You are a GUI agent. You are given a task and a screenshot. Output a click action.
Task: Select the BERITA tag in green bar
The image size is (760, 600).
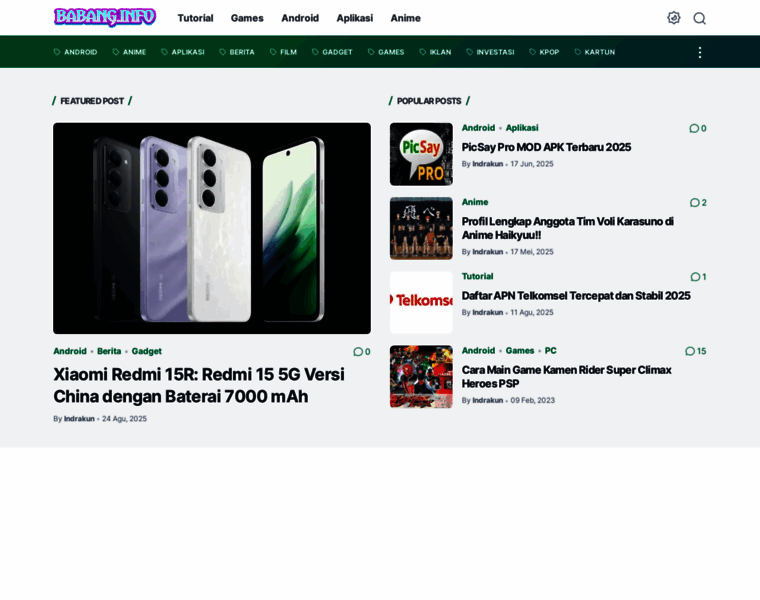[x=237, y=52]
